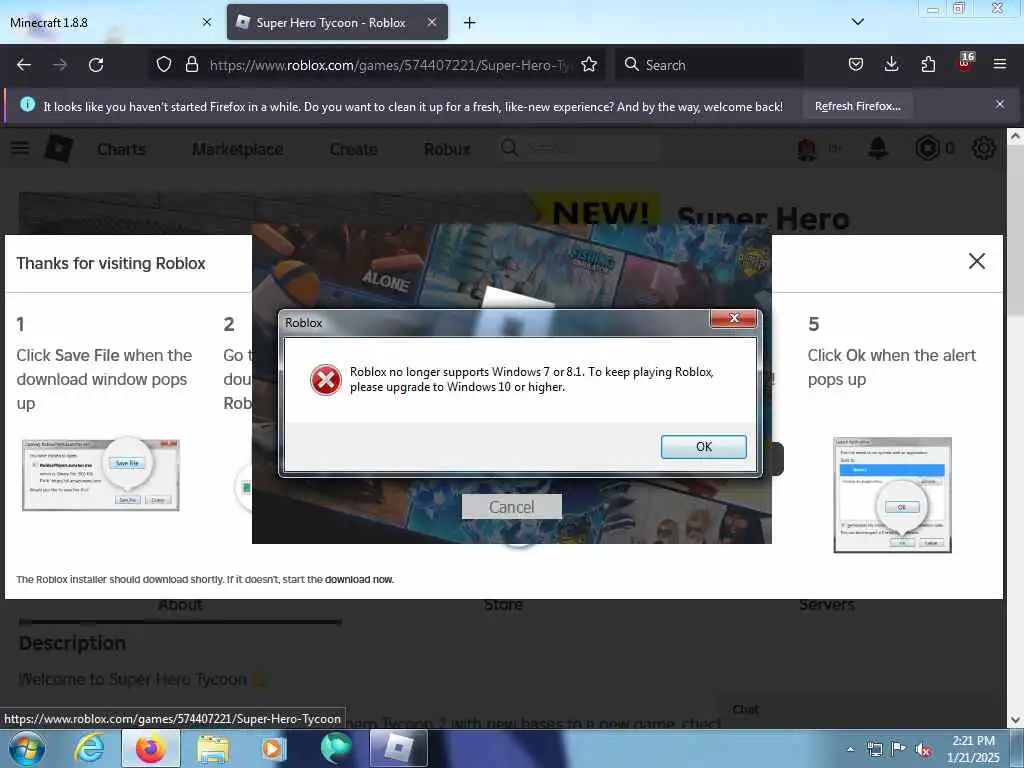Switch to the About tab
The image size is (1024, 768).
click(x=180, y=605)
